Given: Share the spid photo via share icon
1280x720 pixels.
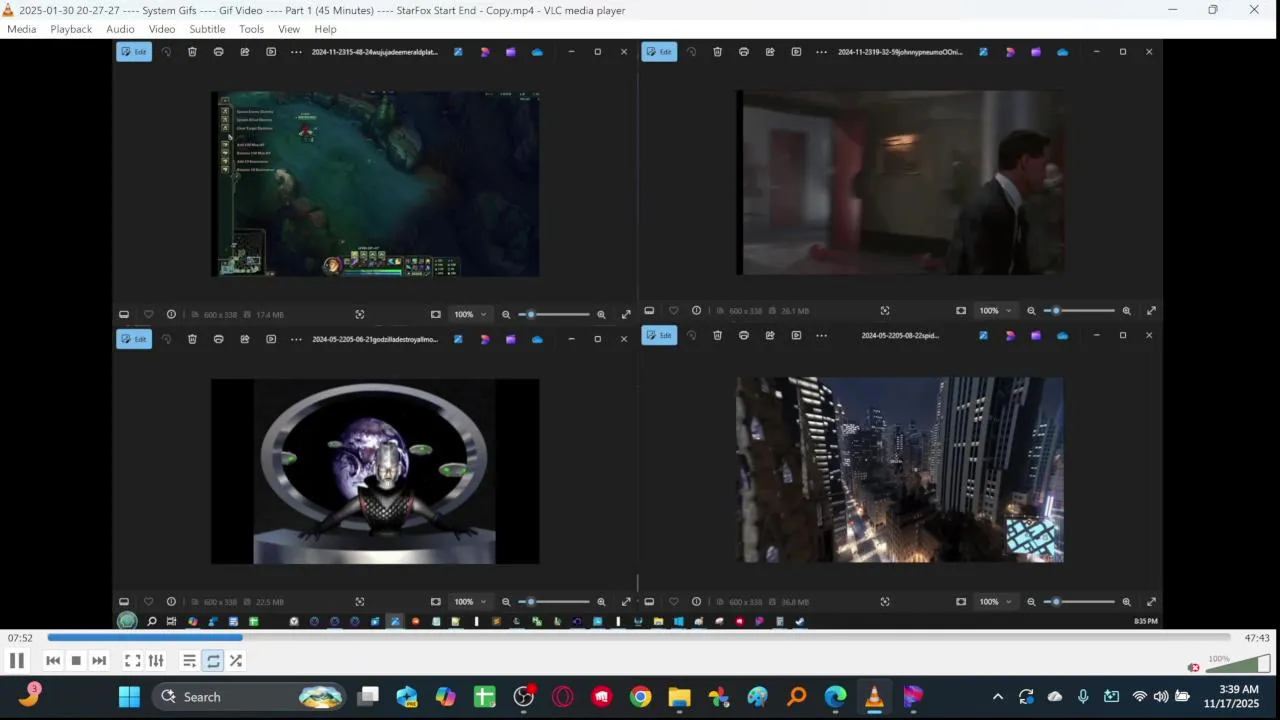Looking at the screenshot, I should click(x=770, y=335).
